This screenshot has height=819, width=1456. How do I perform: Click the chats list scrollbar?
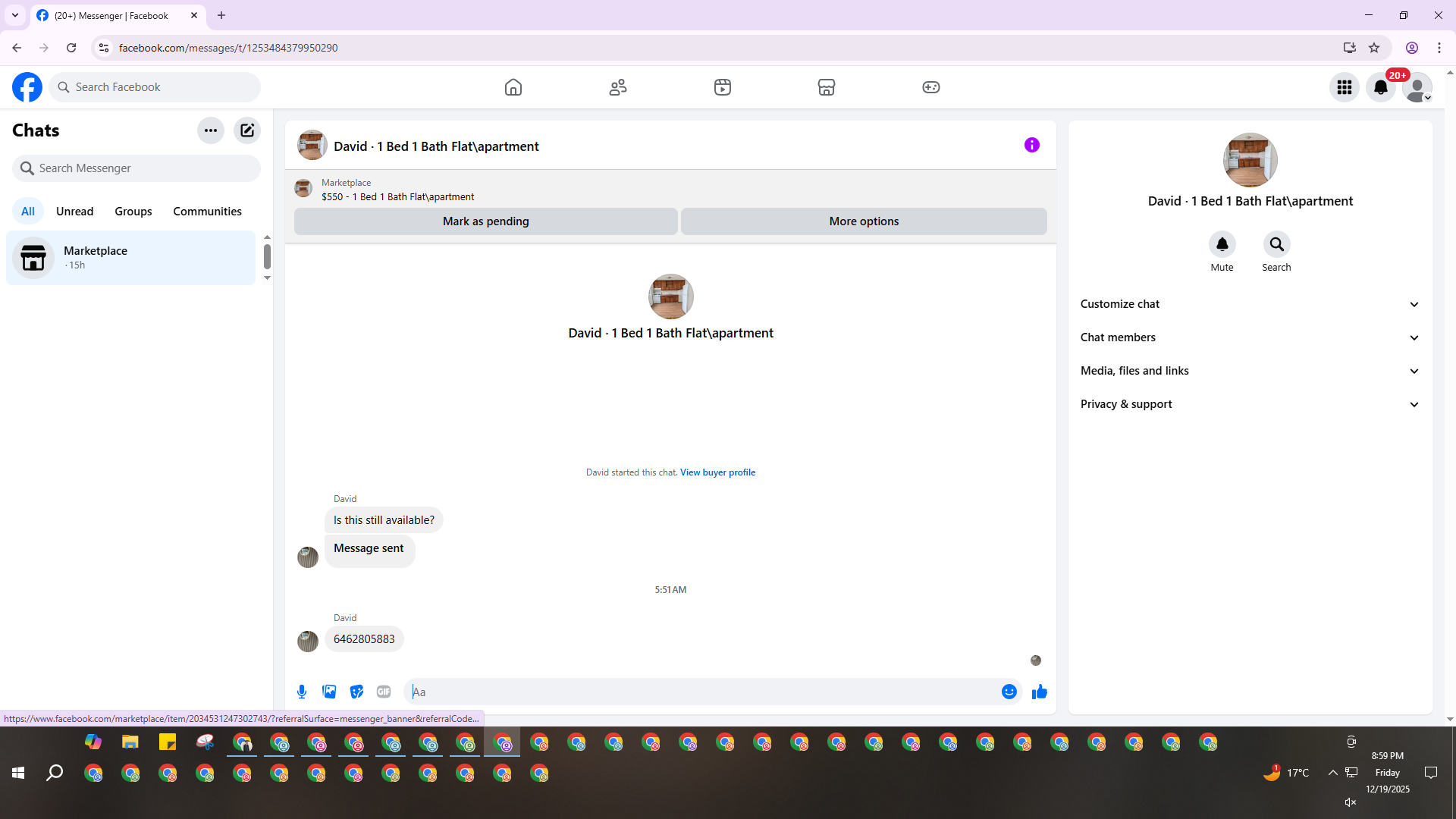(267, 257)
